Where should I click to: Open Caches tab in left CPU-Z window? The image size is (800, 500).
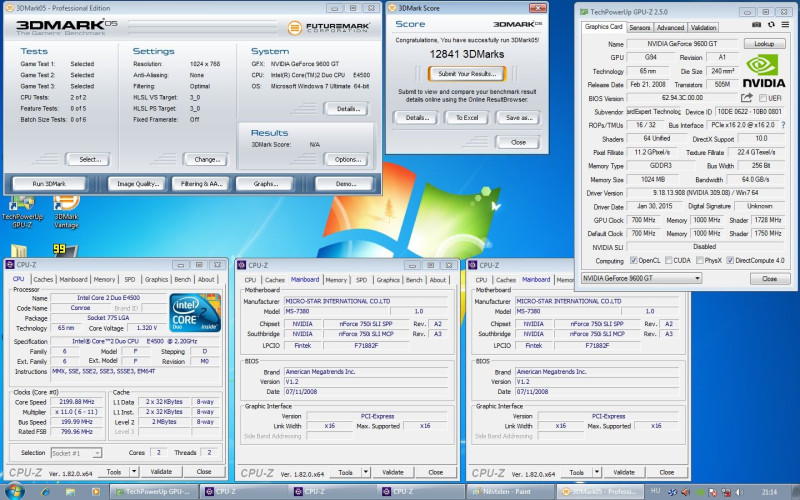click(43, 280)
